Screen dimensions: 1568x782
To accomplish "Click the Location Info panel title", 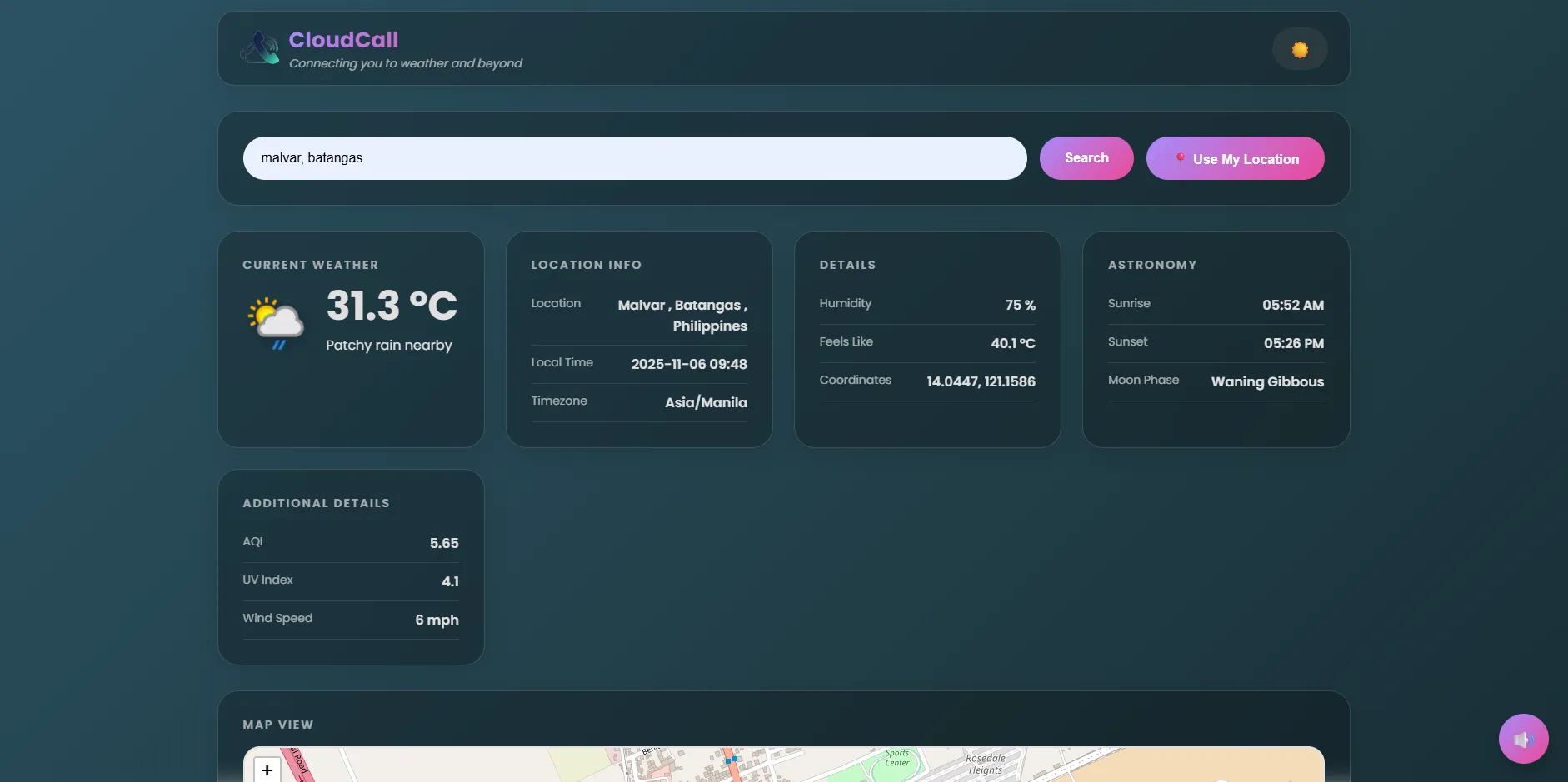I will tap(586, 265).
